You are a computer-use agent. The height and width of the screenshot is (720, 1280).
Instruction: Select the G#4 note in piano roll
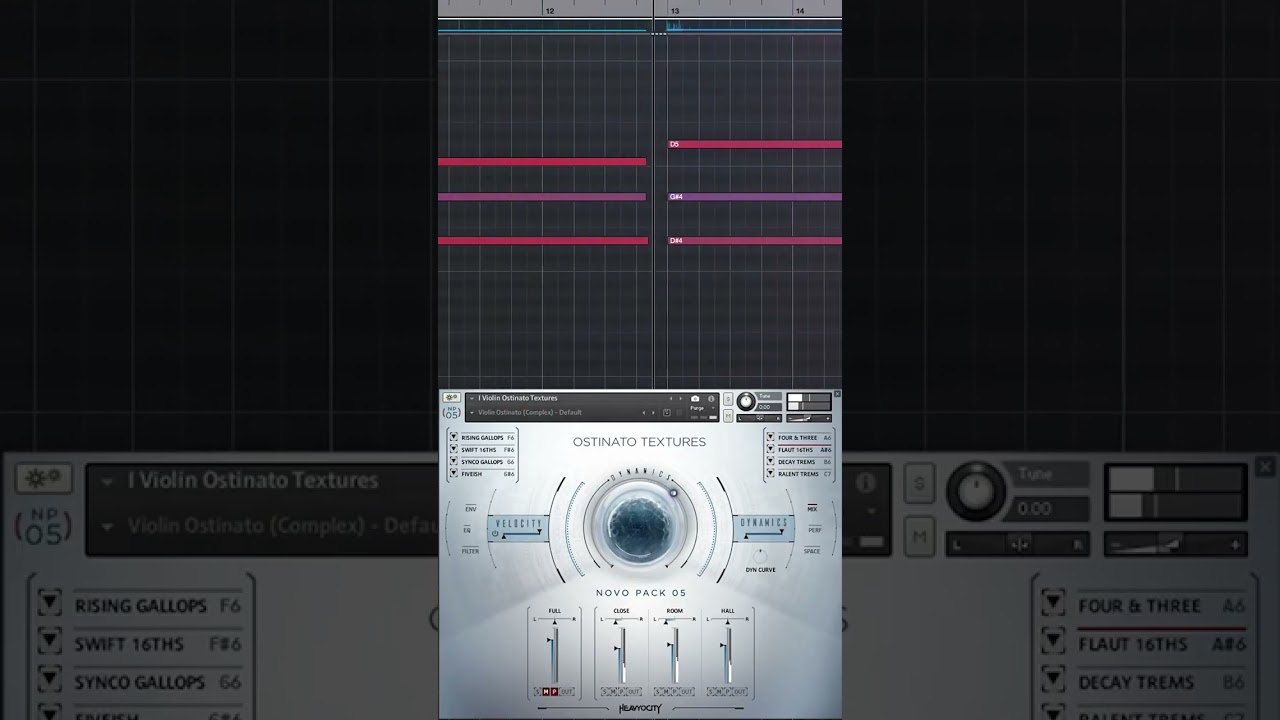point(754,197)
